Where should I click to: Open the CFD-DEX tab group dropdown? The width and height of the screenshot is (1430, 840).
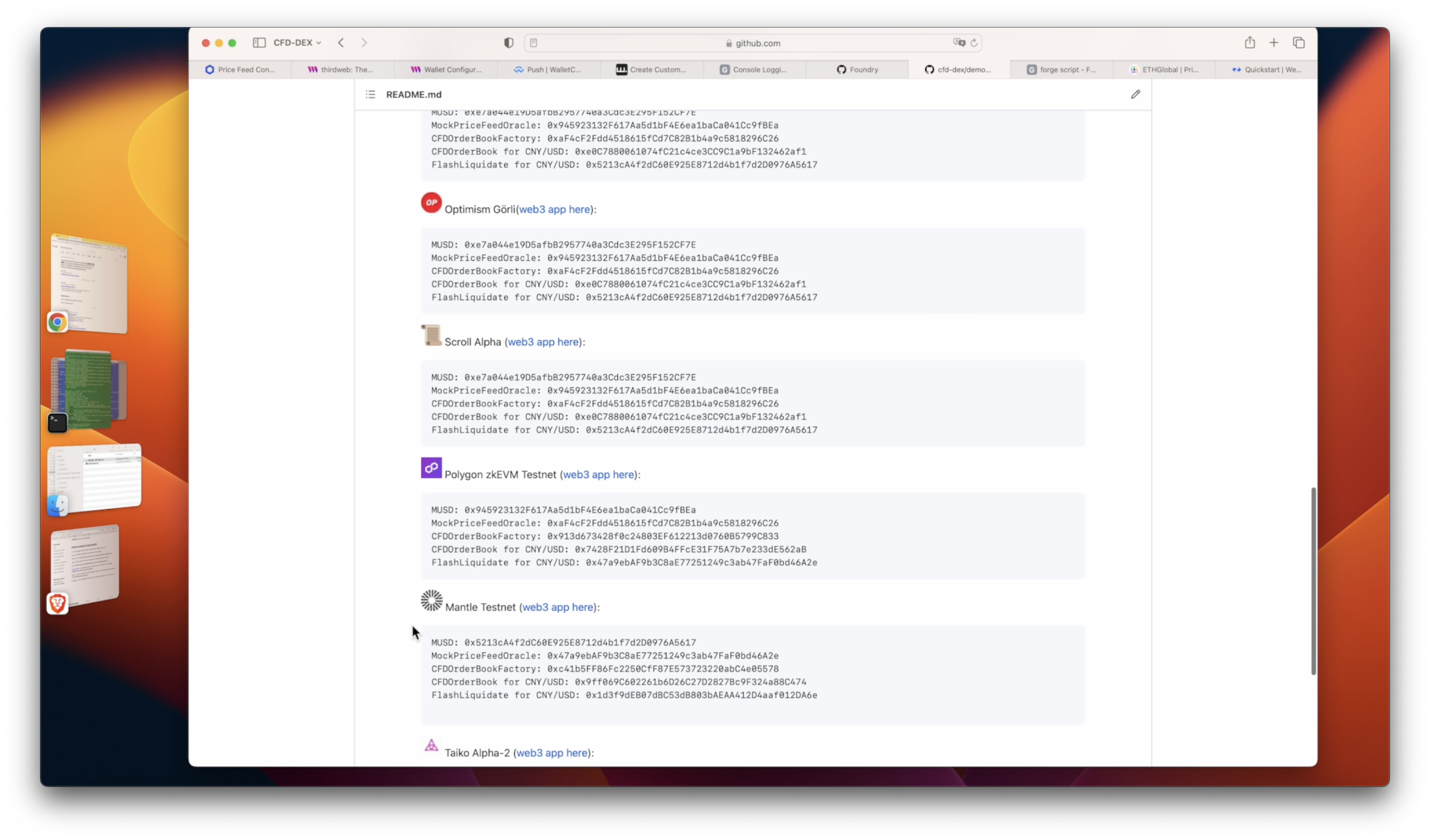(x=297, y=43)
